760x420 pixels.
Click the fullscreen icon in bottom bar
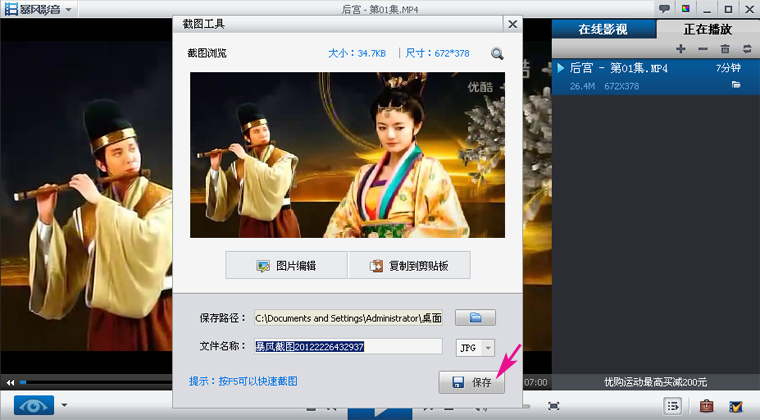554,406
